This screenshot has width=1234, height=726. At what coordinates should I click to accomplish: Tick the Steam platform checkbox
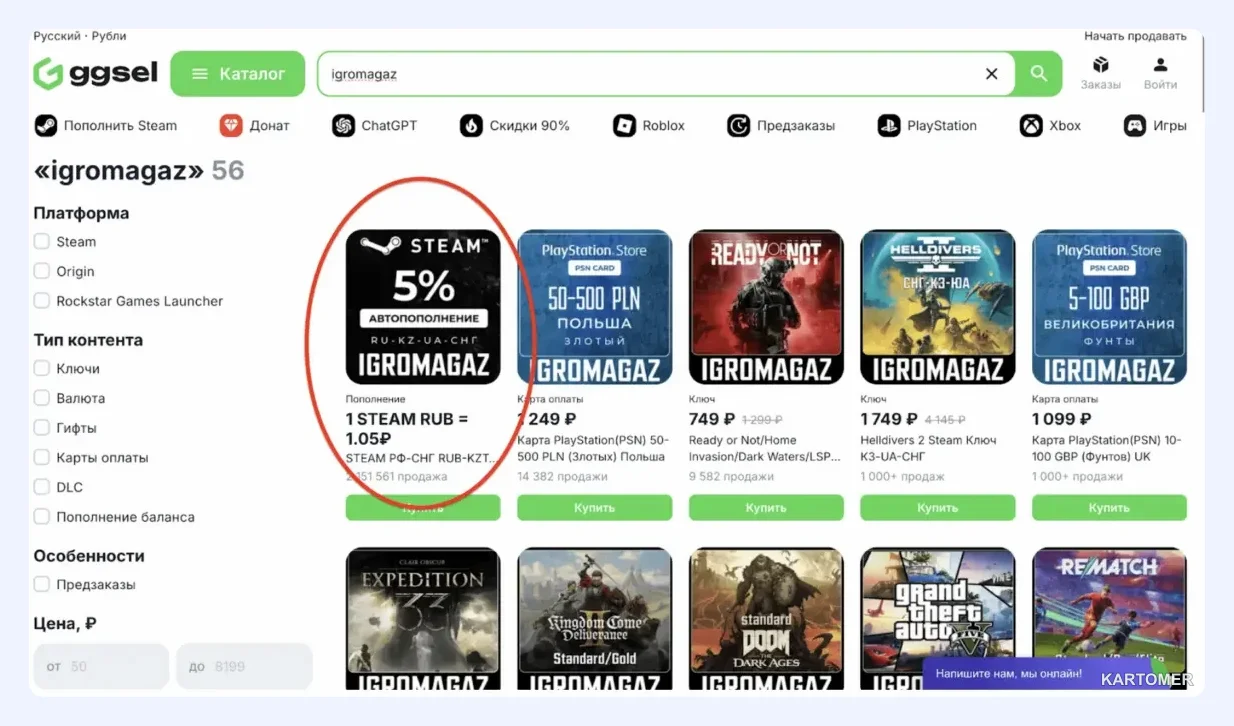pos(42,241)
